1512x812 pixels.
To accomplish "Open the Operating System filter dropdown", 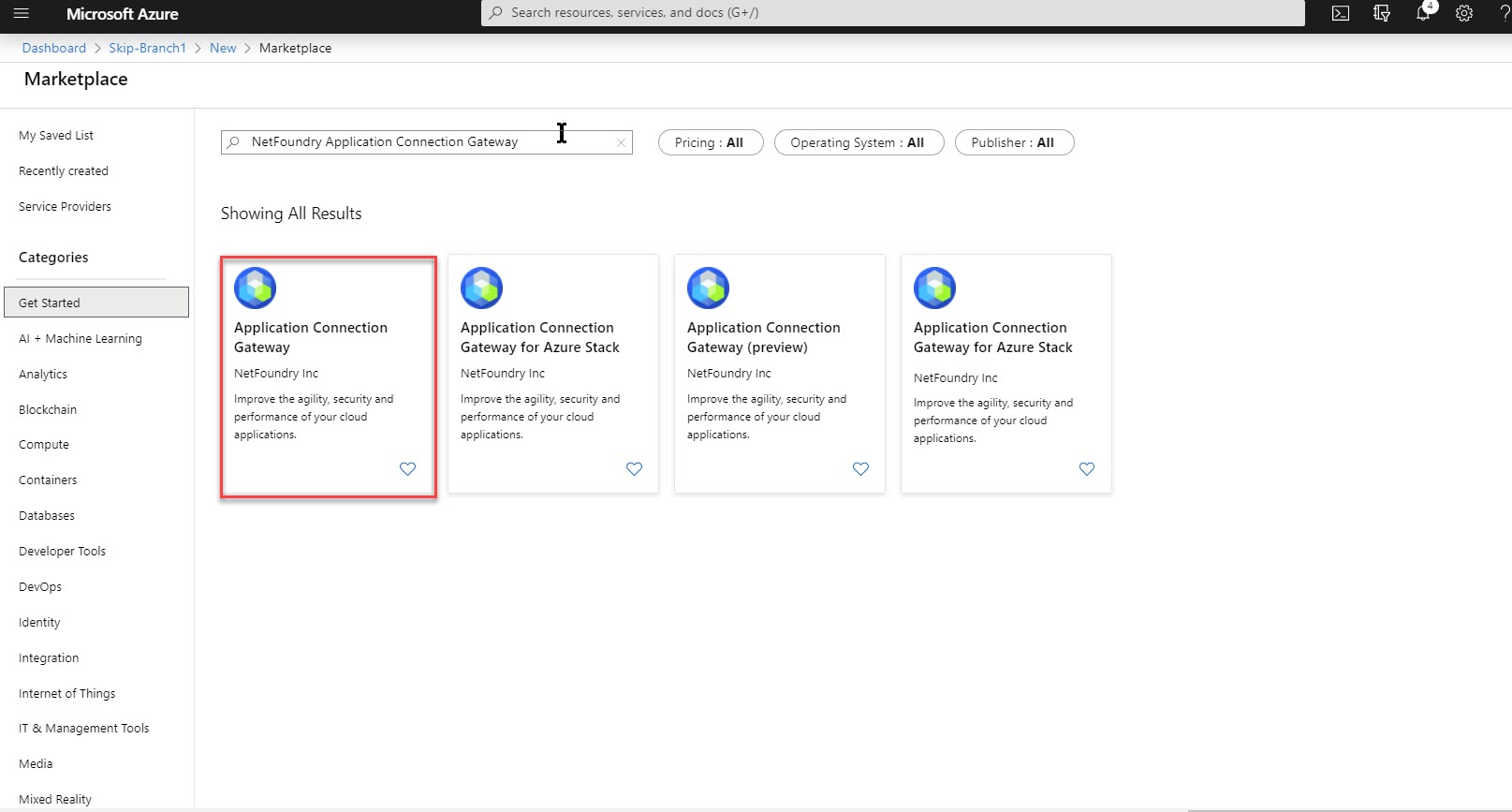I will [x=859, y=142].
